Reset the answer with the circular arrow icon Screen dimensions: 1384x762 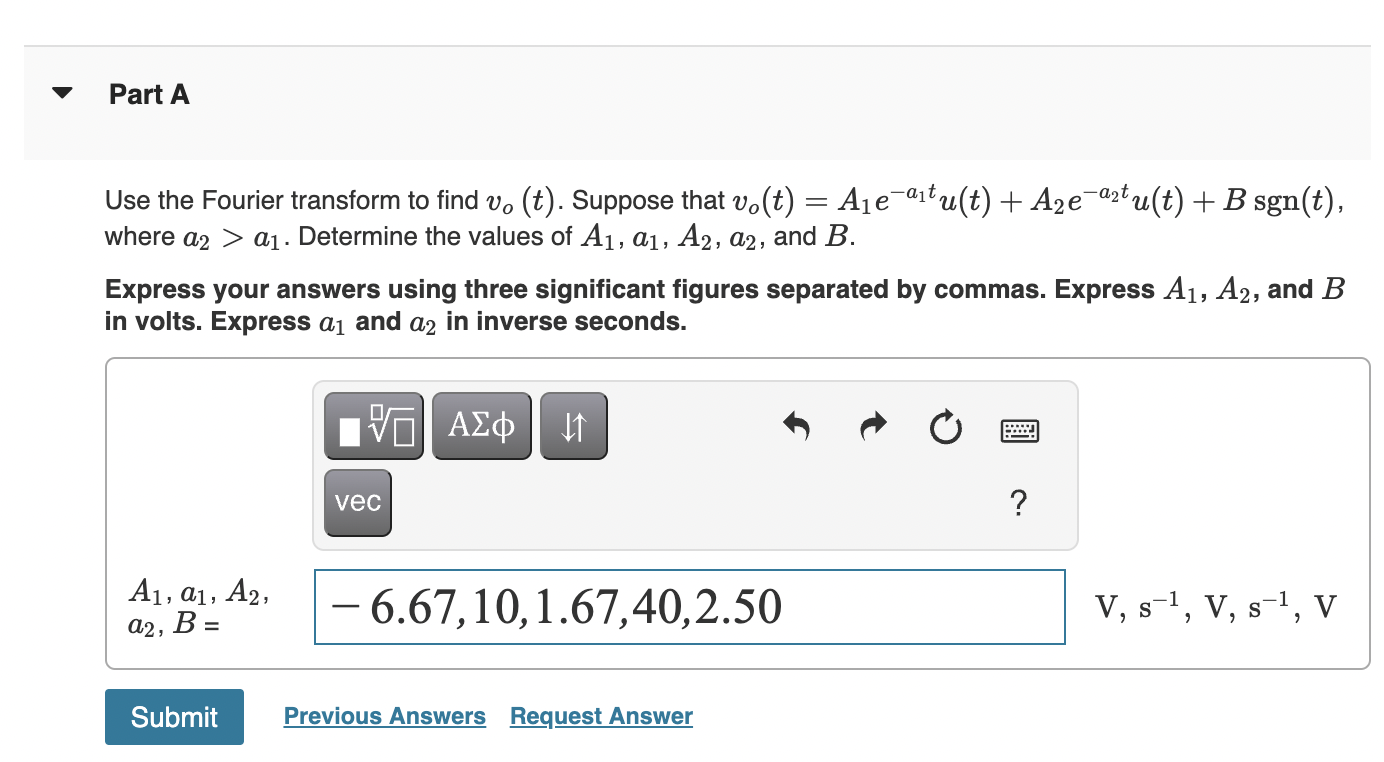tap(944, 427)
